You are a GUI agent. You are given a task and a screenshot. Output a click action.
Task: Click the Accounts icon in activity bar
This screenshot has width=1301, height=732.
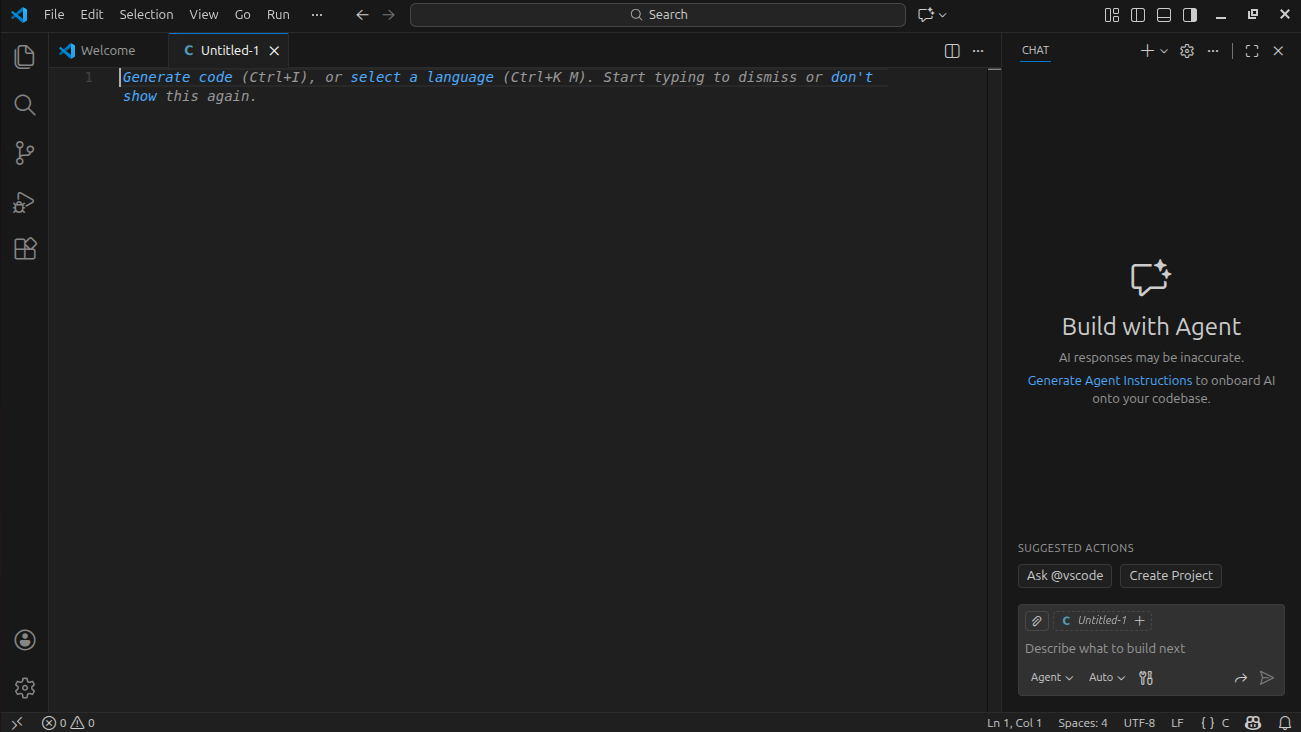[25, 640]
